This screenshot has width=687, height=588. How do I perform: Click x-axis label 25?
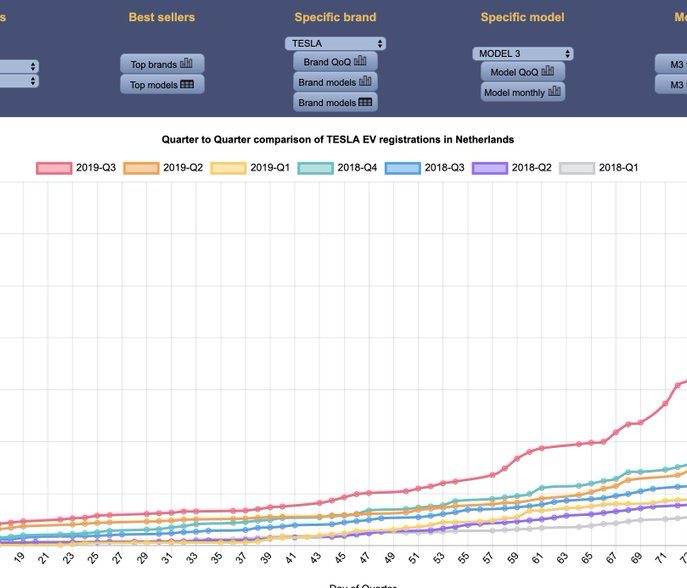[x=93, y=558]
